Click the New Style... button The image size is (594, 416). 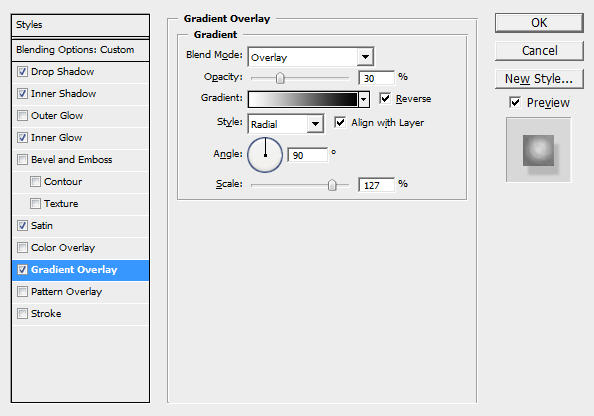coord(539,79)
